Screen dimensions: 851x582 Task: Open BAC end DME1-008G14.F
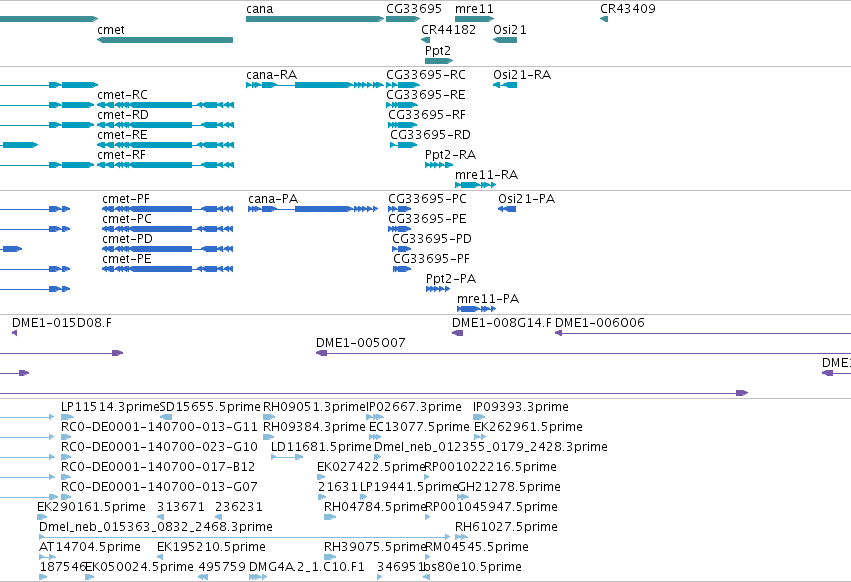tap(458, 333)
